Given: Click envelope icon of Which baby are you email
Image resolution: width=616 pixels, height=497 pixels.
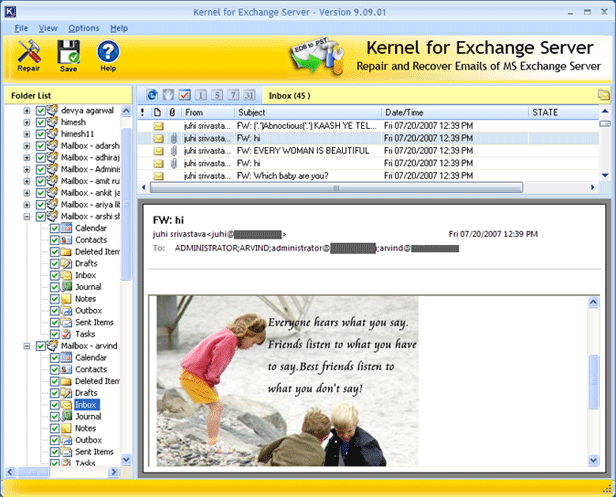Looking at the screenshot, I should point(158,176).
